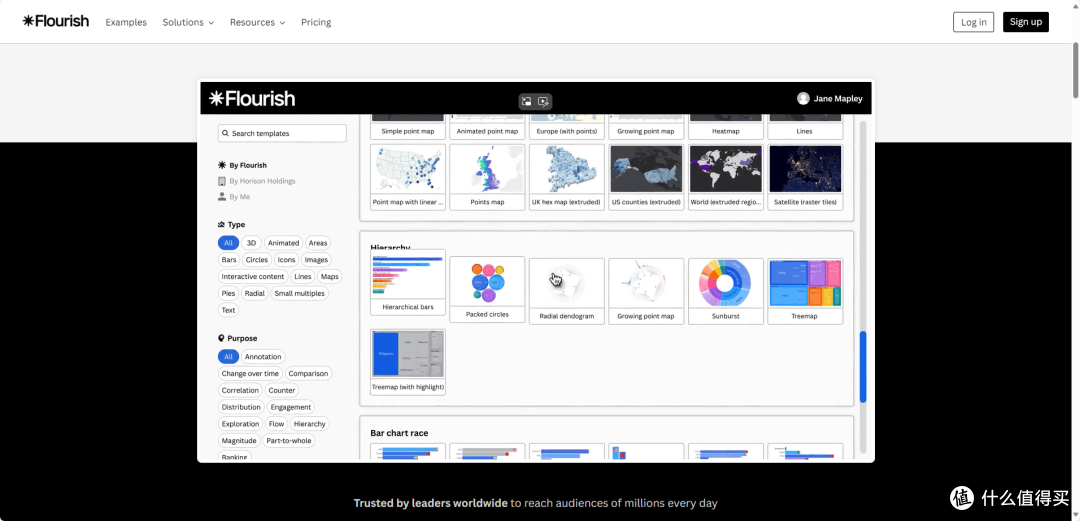This screenshot has width=1080, height=521.
Task: Open the Packed circles template
Action: click(487, 289)
